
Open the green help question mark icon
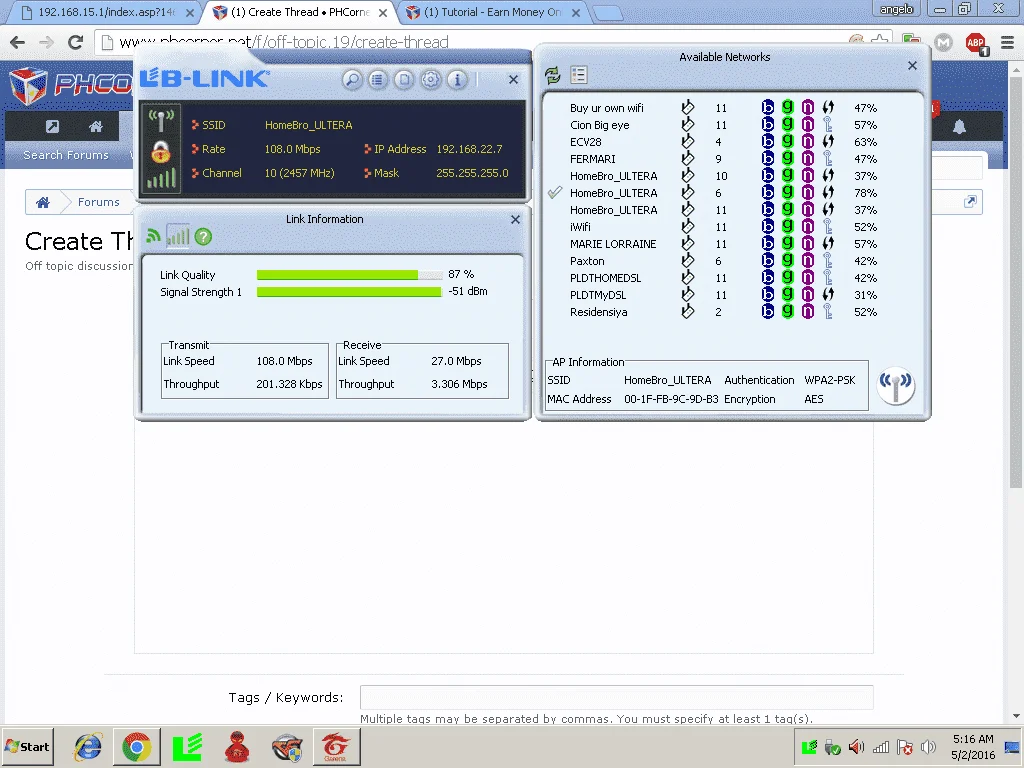pos(203,236)
